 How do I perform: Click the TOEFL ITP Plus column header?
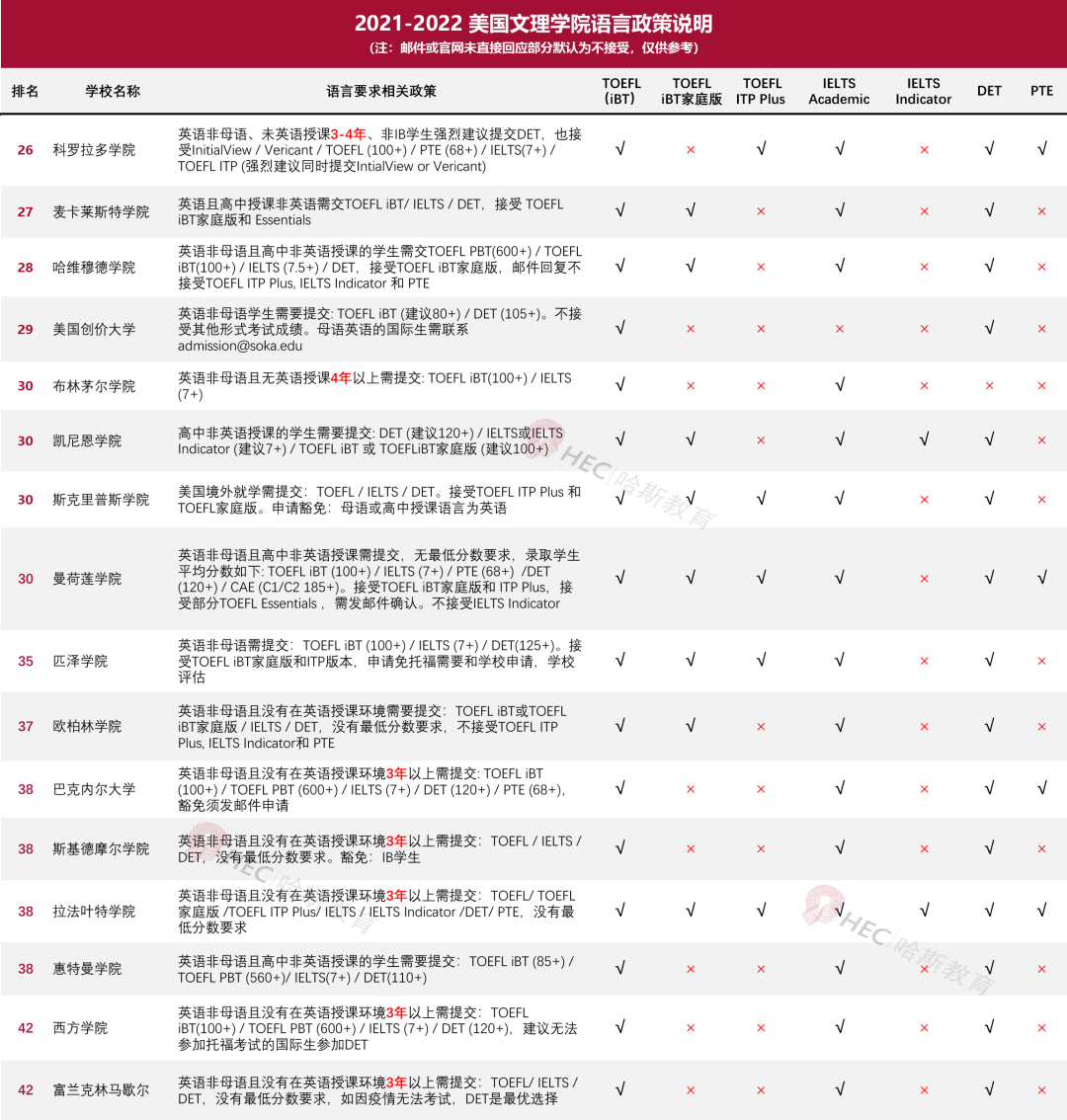(761, 91)
